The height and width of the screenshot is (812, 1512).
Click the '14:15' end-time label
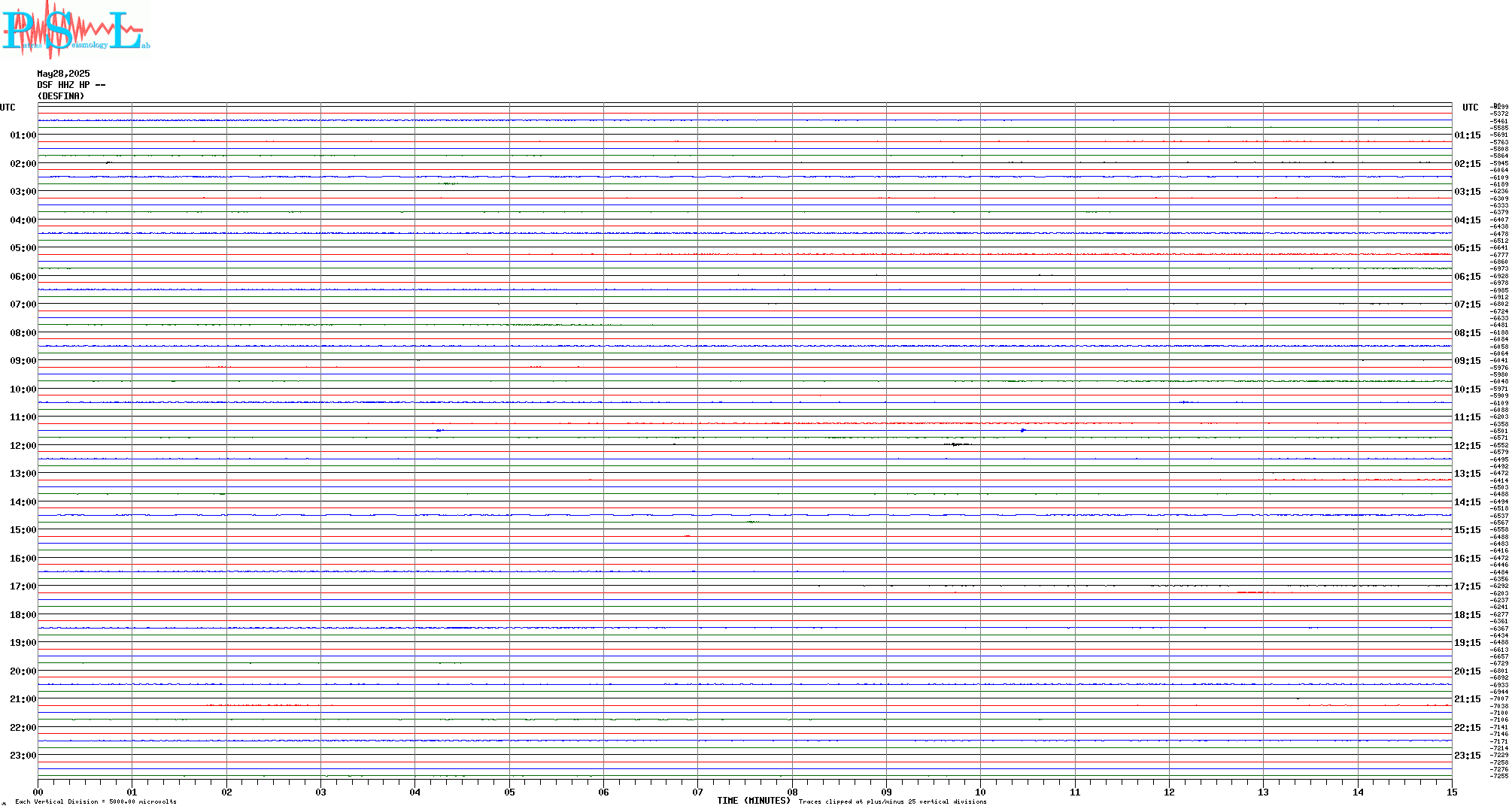coord(1468,502)
